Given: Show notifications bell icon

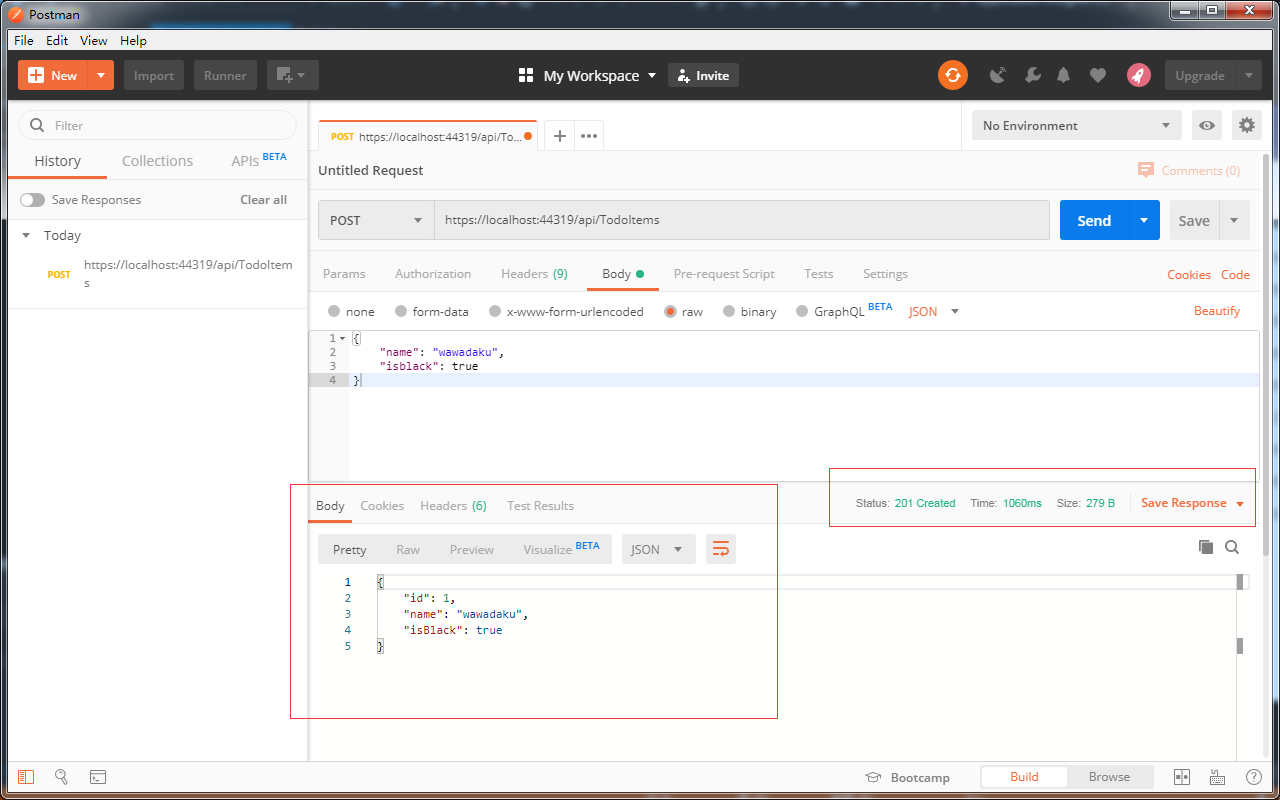Looking at the screenshot, I should (x=1064, y=75).
